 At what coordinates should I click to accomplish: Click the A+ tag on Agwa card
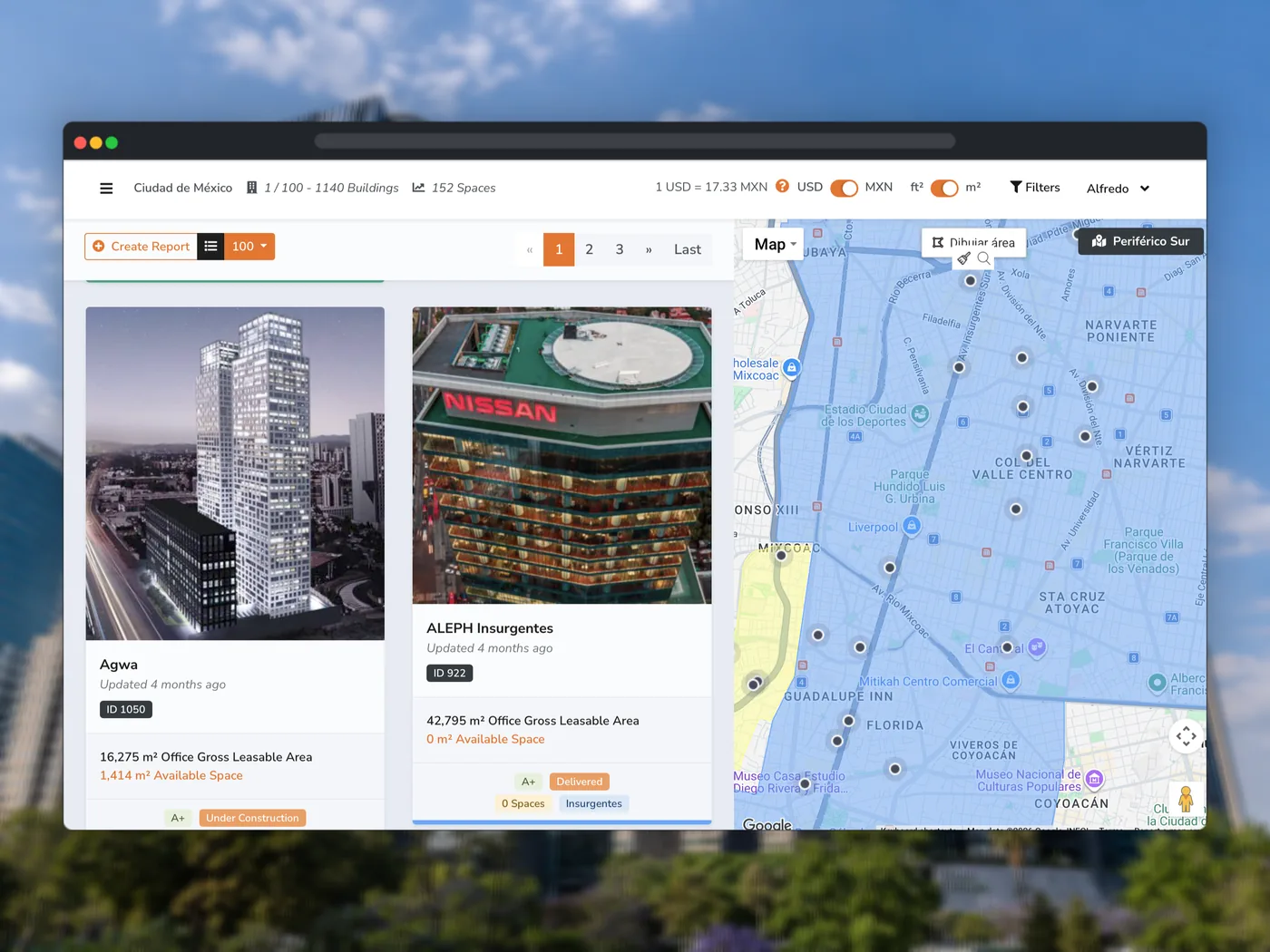pyautogui.click(x=178, y=818)
